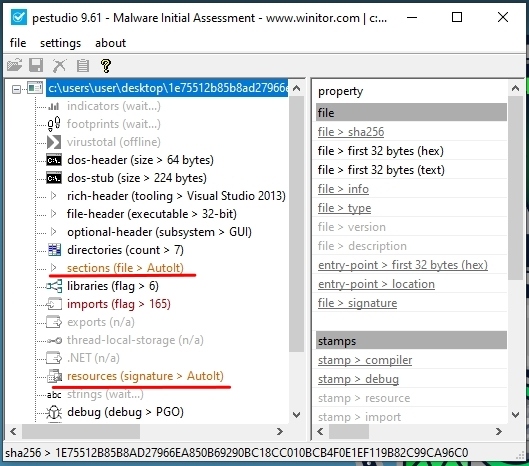Click the open file toolbar icon
529x466 pixels.
click(x=14, y=65)
